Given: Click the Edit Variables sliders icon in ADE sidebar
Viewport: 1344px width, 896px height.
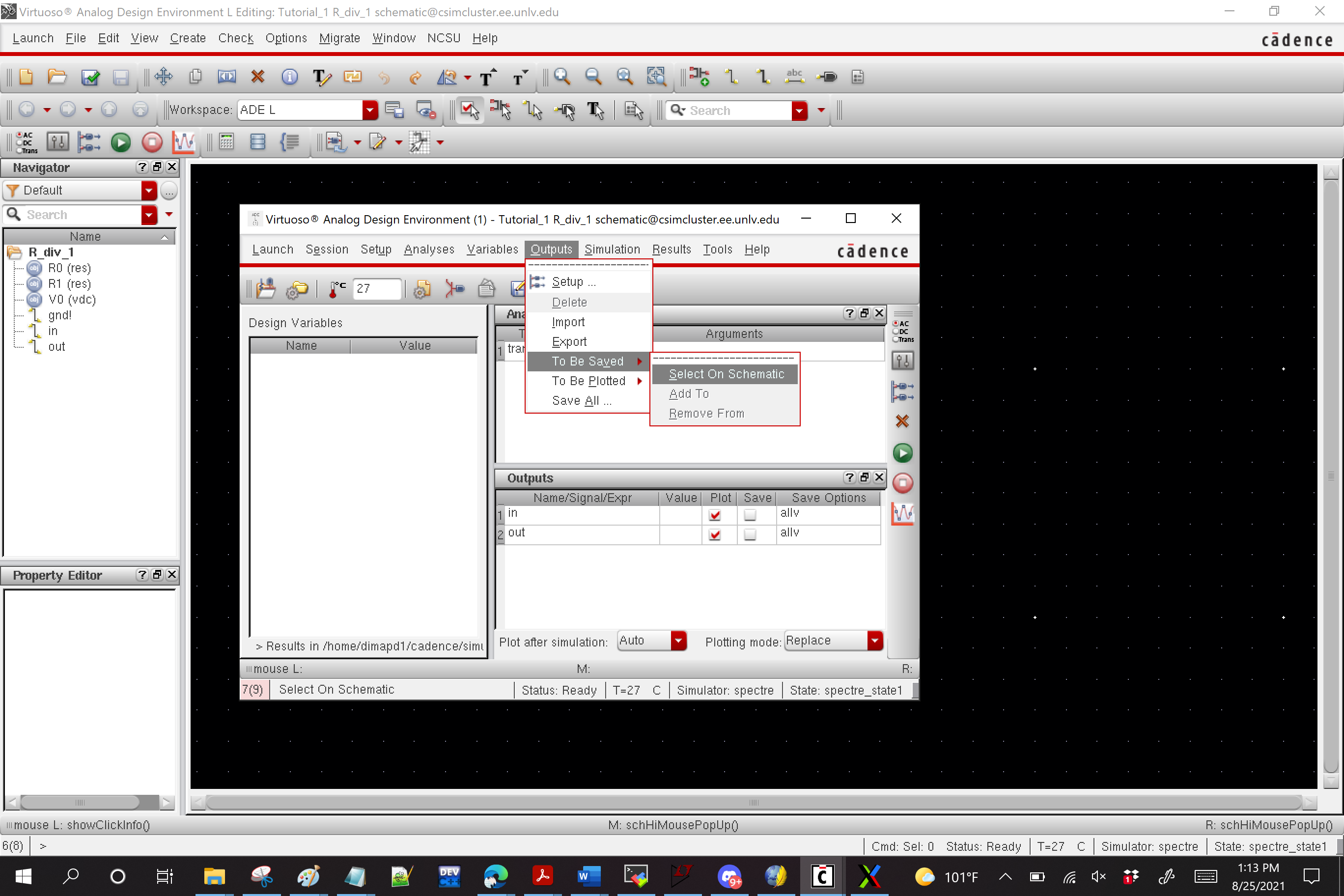Looking at the screenshot, I should pos(902,361).
